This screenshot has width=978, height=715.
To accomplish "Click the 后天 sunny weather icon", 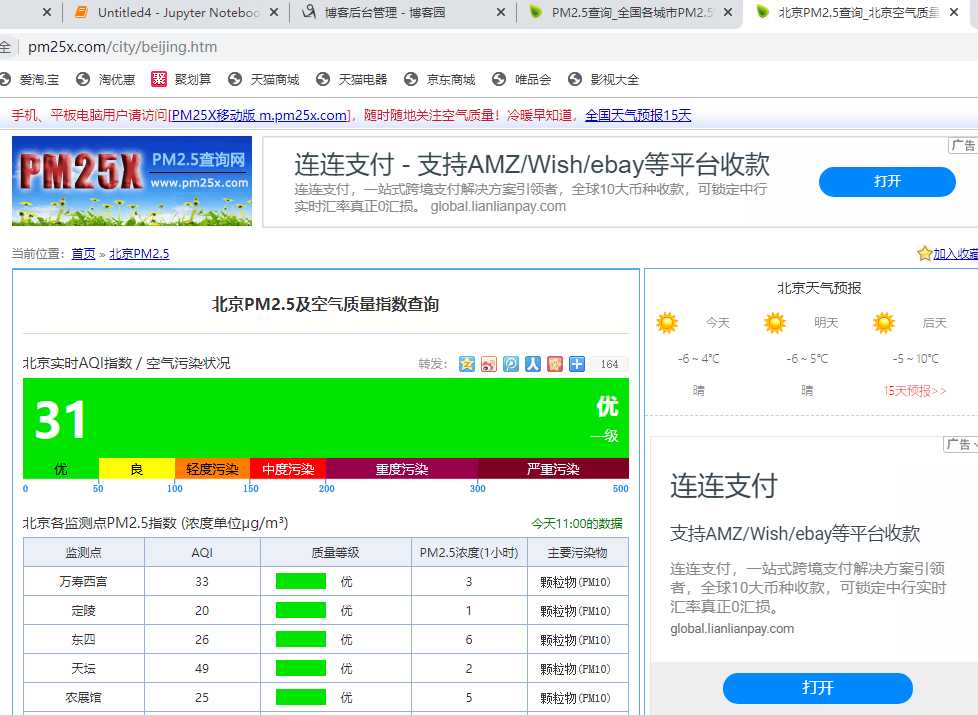I will (884, 323).
